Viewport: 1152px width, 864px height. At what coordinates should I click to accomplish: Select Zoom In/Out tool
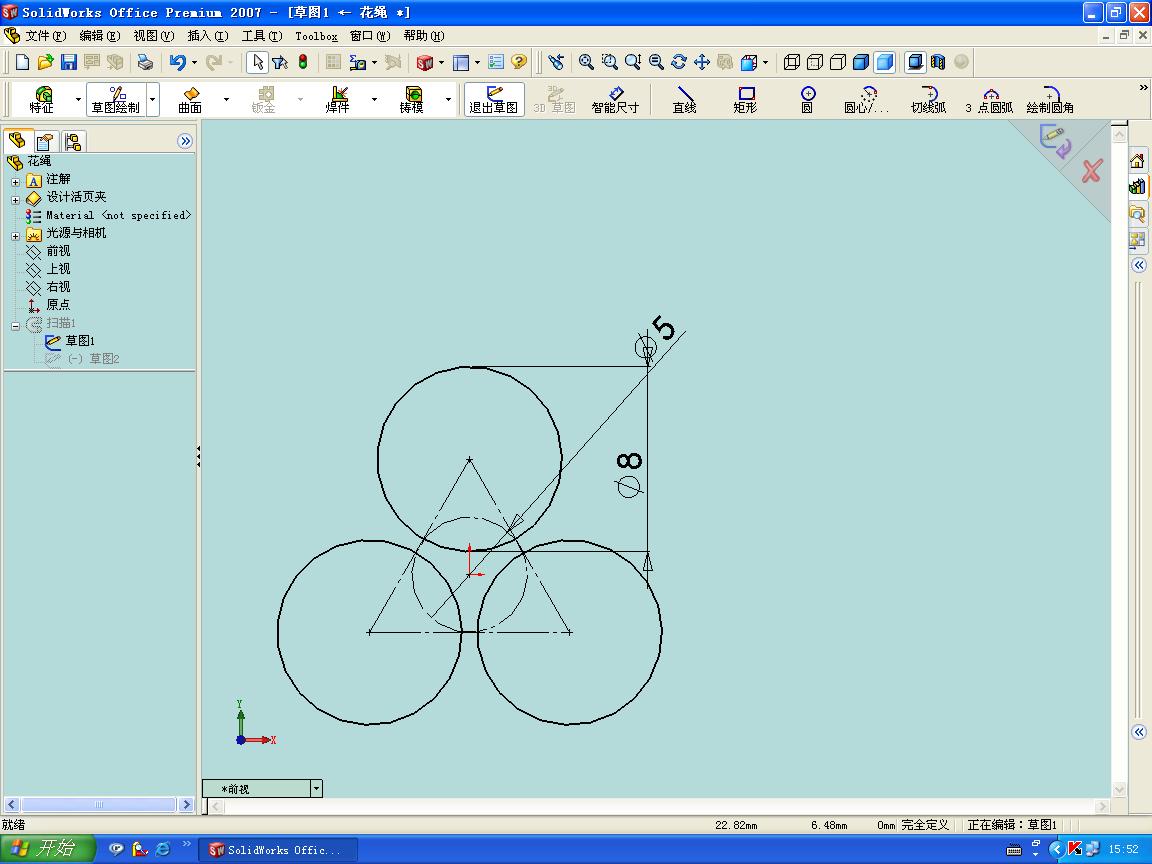pyautogui.click(x=633, y=62)
